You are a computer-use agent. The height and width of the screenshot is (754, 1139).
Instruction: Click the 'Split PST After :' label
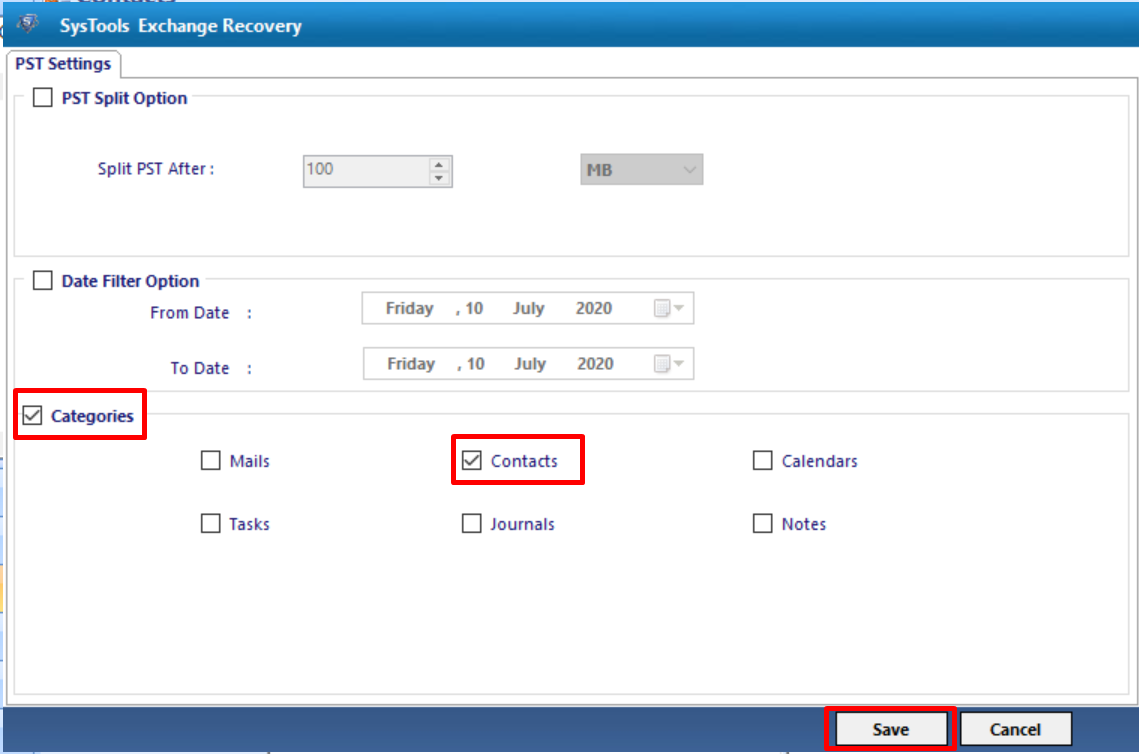pos(156,169)
